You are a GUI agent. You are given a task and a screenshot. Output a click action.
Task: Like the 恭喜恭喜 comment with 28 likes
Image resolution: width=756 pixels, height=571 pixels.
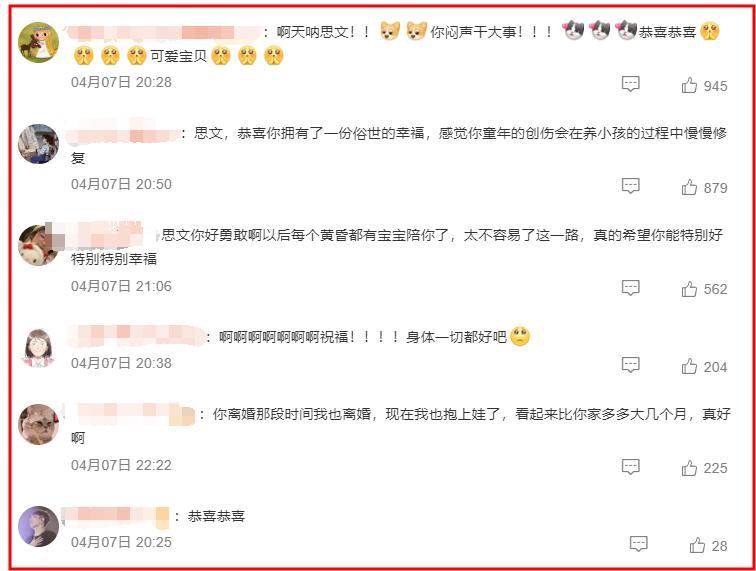tap(697, 545)
